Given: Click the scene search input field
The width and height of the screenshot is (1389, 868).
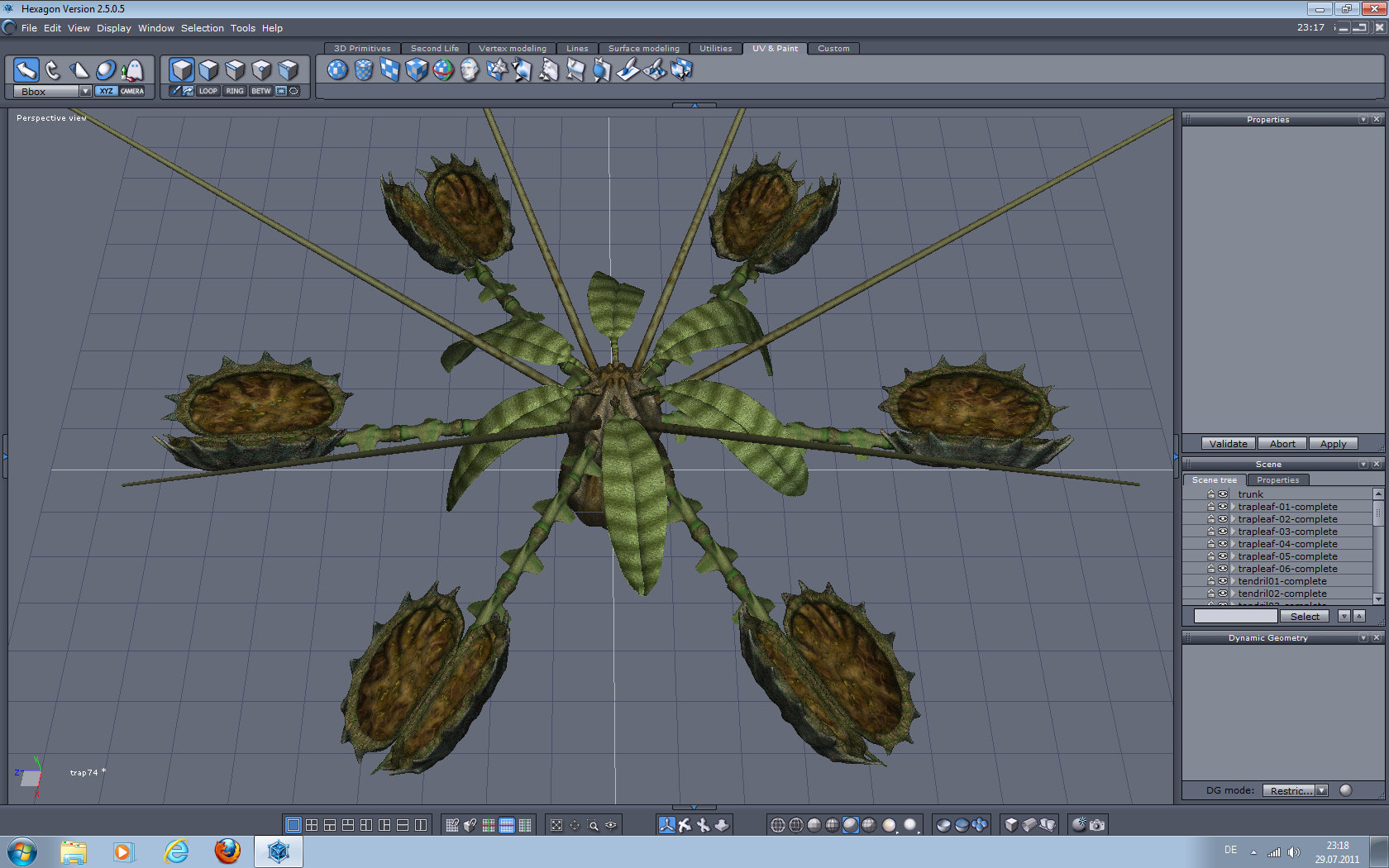Looking at the screenshot, I should point(1235,616).
